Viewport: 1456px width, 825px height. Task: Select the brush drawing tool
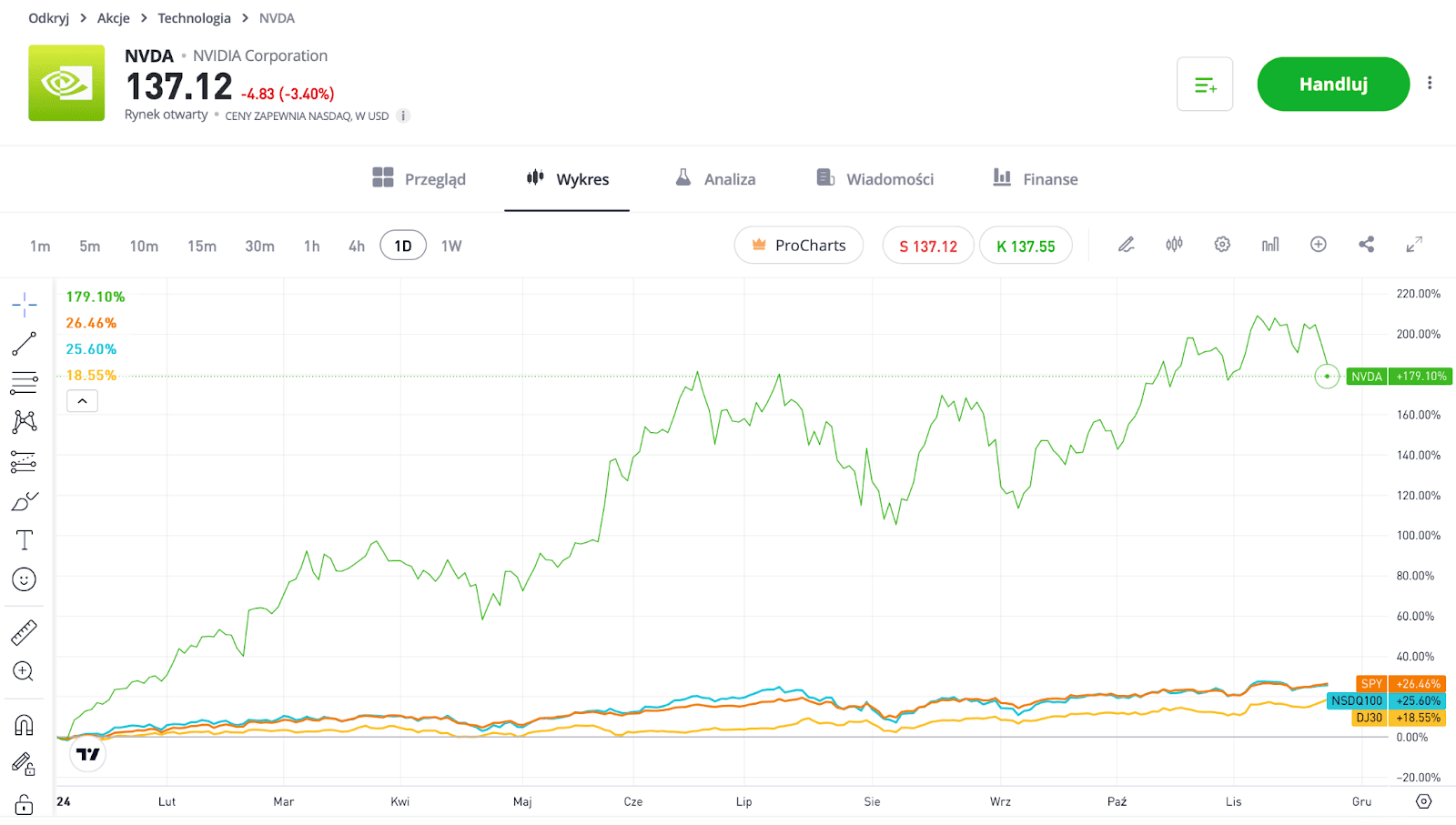(25, 501)
